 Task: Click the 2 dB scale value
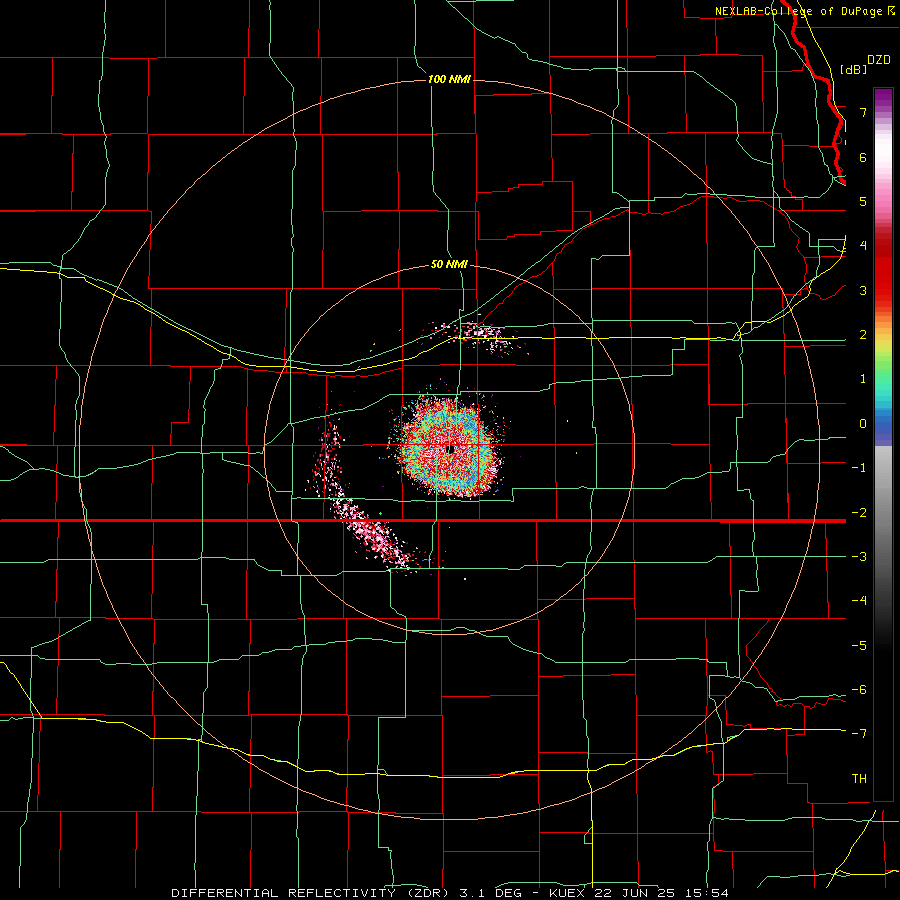[863, 335]
